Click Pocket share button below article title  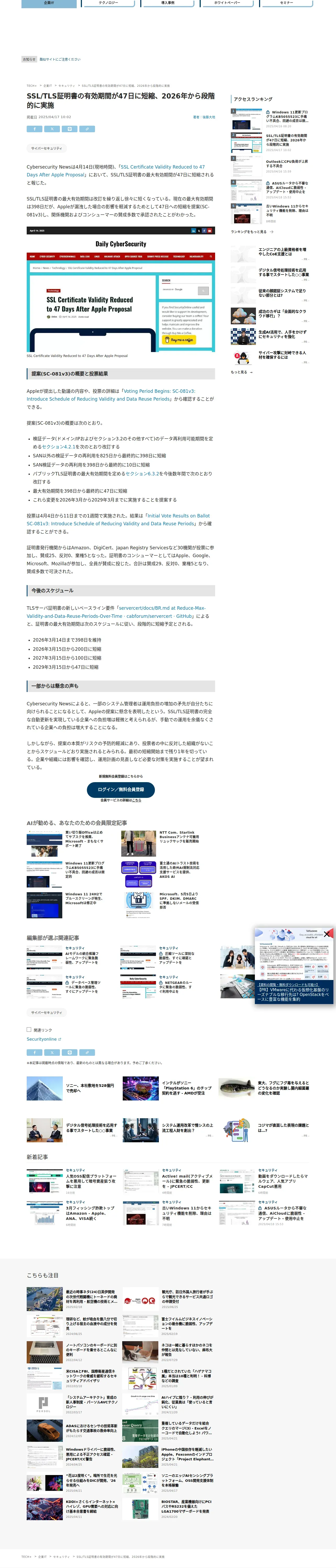[70, 129]
